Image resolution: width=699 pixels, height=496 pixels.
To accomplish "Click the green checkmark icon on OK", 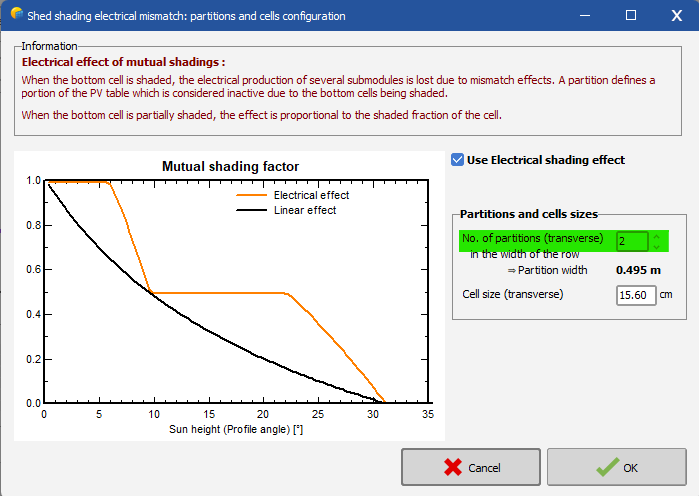I will pos(608,467).
